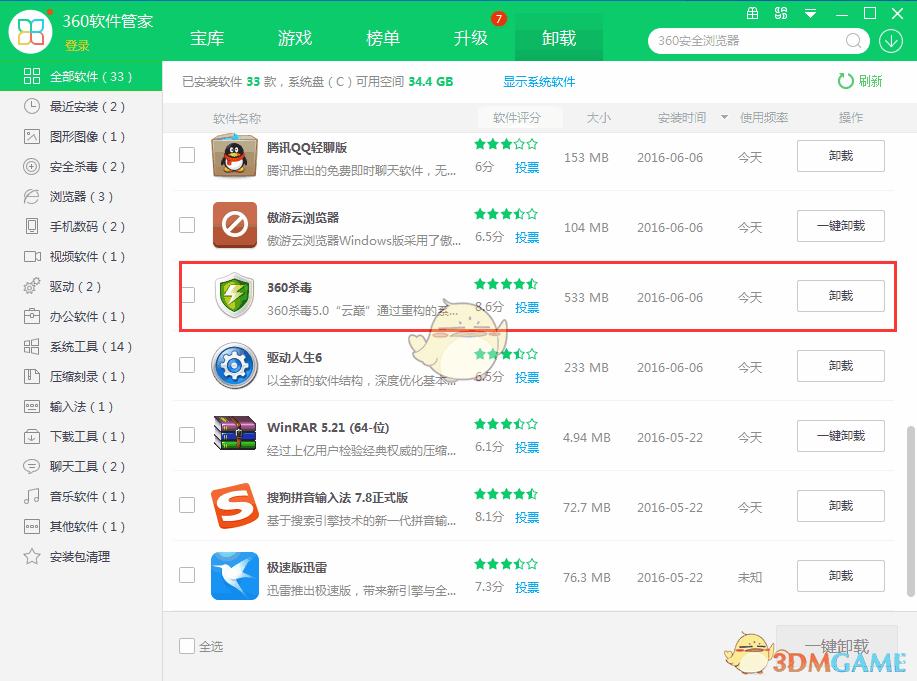
Task: Click the 傲游云浏览器 app icon
Action: [235, 225]
